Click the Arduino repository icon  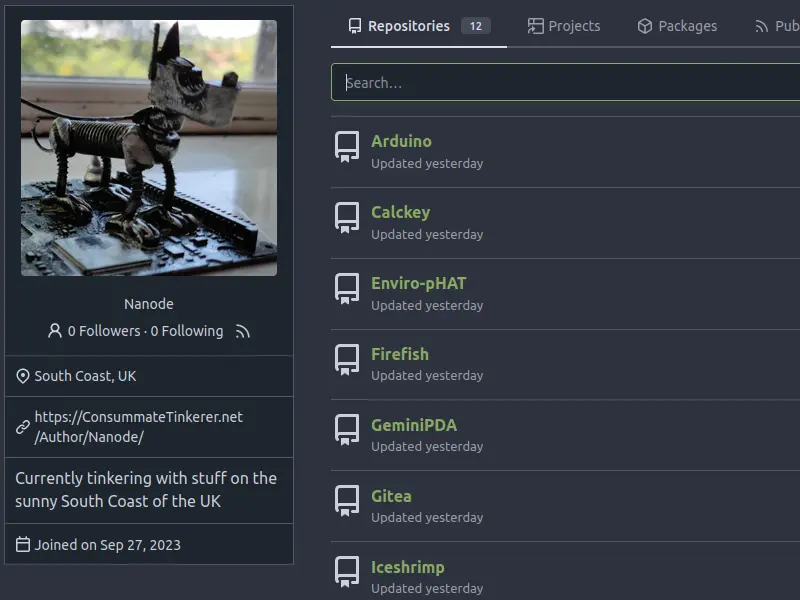[347, 147]
